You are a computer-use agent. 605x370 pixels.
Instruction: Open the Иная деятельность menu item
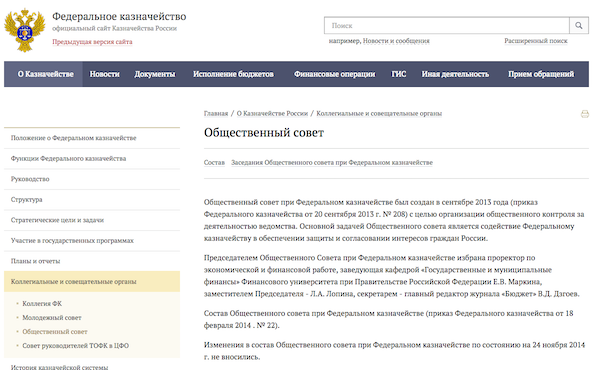(455, 74)
